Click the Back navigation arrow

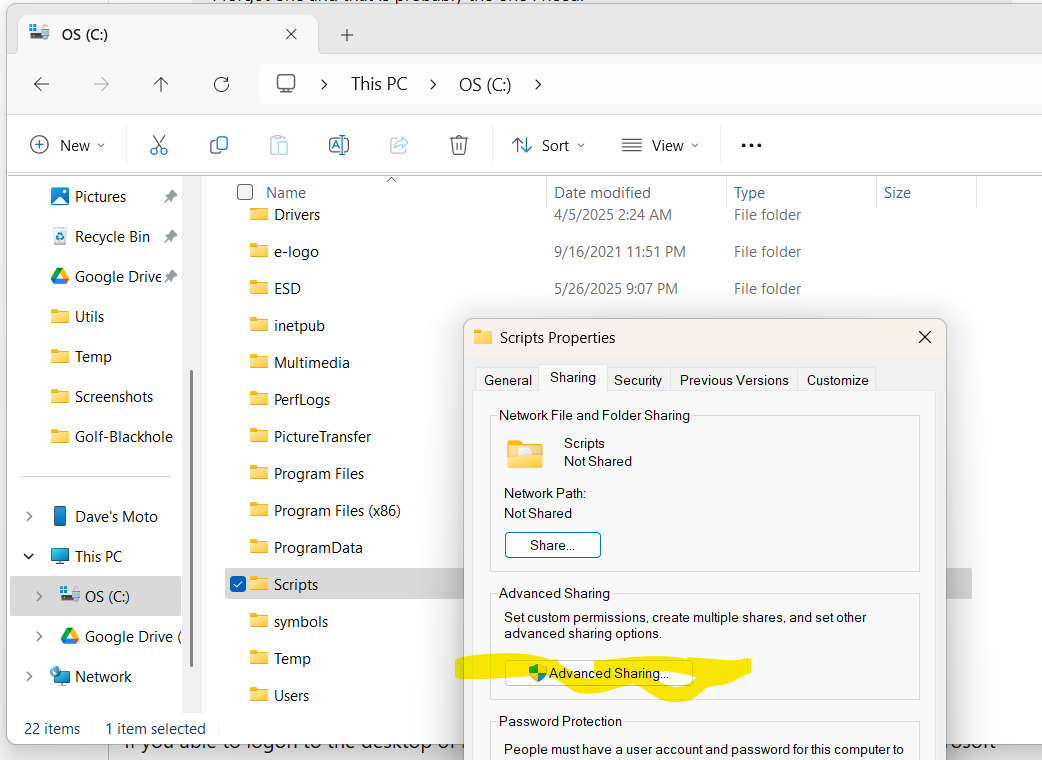(41, 84)
